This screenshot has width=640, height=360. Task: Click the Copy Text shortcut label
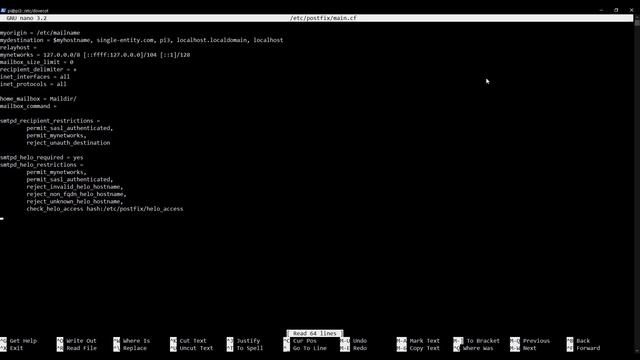click(x=424, y=348)
